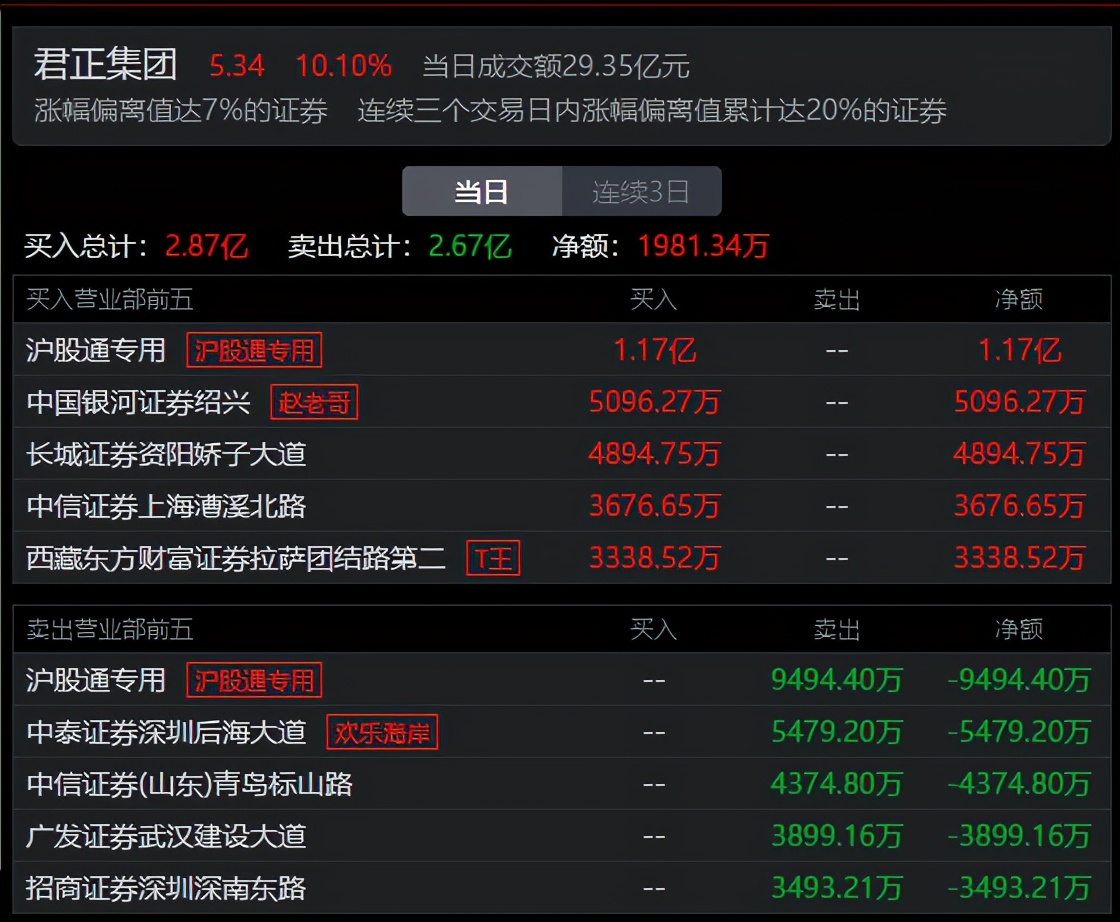Click sell amount 3899.16万

[837, 836]
